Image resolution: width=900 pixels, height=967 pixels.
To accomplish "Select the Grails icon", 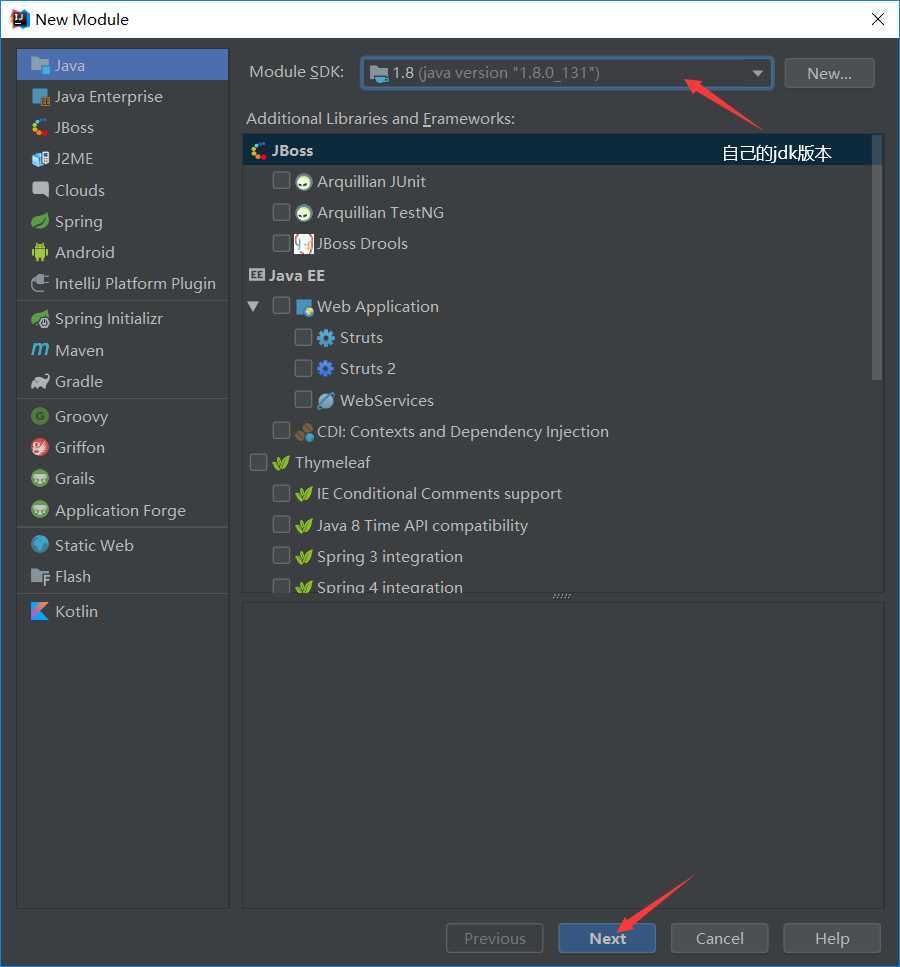I will pyautogui.click(x=40, y=478).
